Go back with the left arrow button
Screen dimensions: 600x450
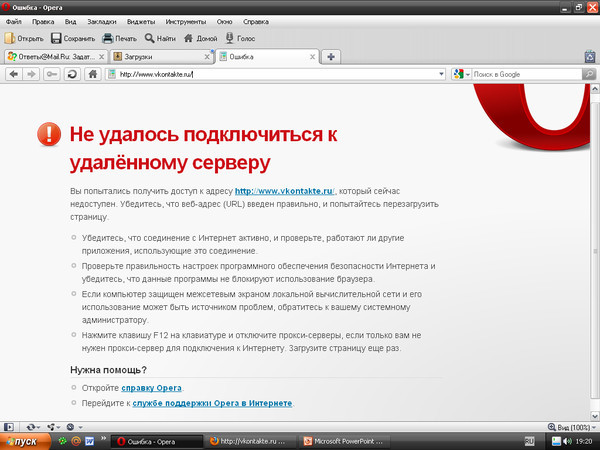coord(14,74)
